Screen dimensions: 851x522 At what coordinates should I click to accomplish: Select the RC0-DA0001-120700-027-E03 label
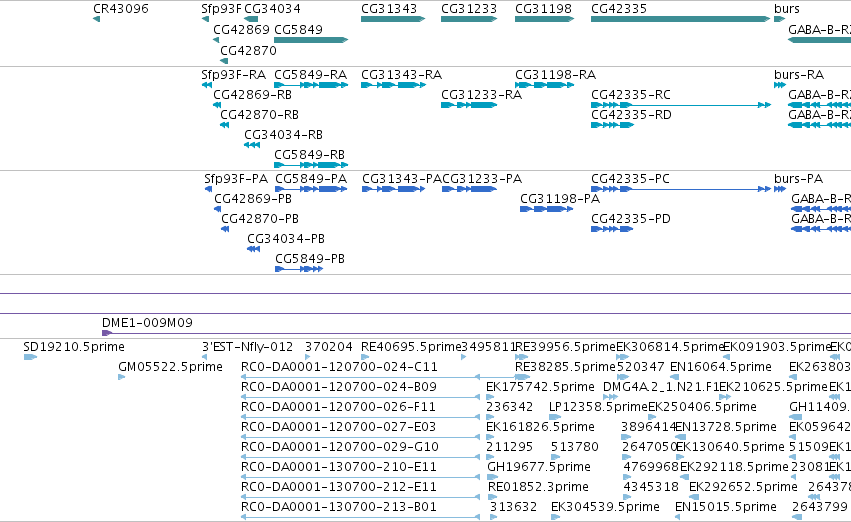click(x=338, y=427)
